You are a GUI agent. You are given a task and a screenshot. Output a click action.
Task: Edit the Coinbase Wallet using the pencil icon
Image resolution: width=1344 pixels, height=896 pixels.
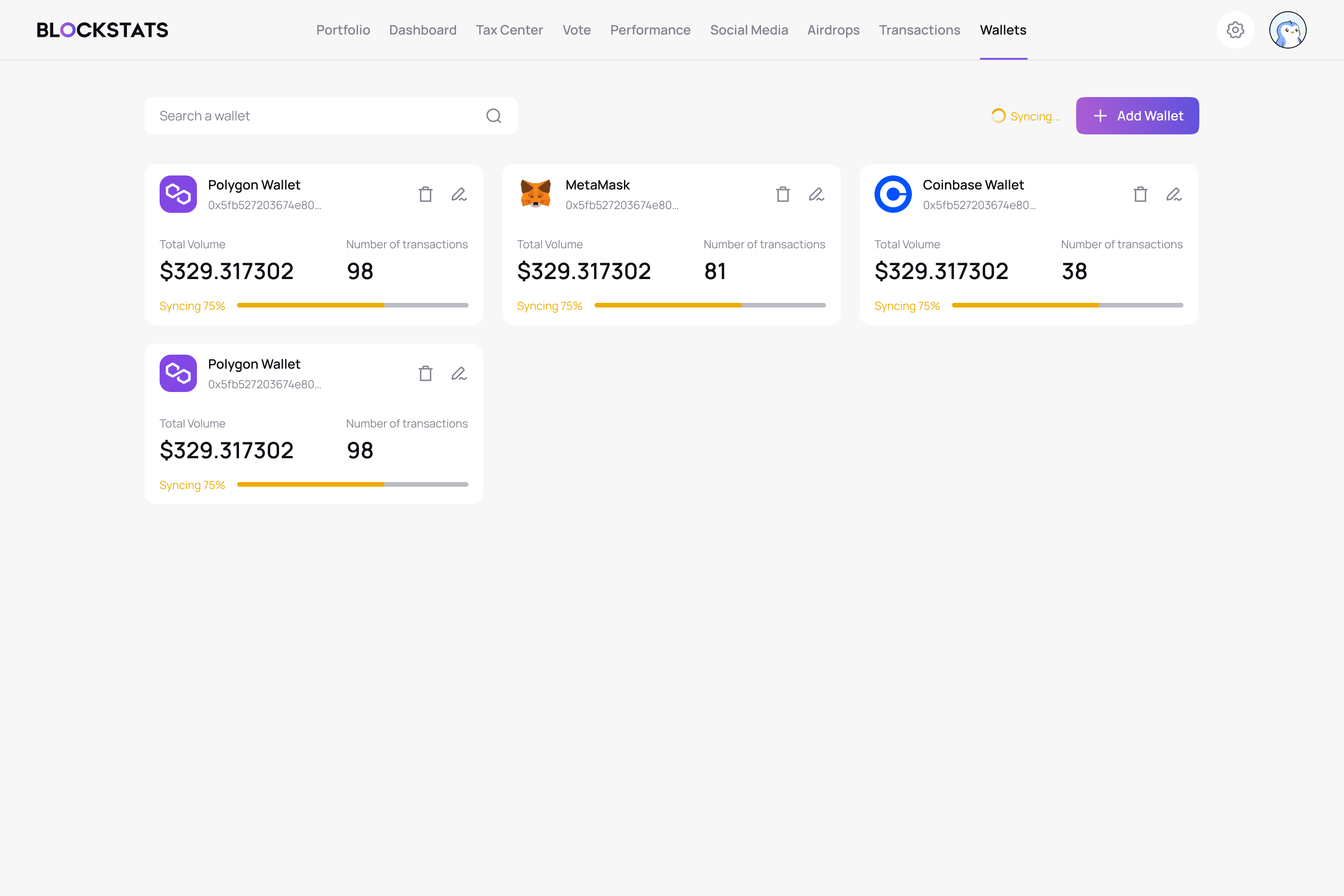[x=1174, y=194]
